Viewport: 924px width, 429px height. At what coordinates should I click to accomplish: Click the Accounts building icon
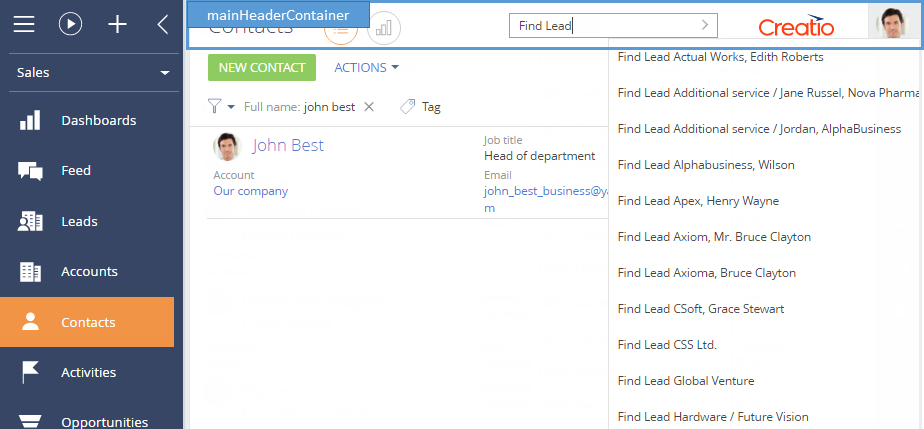tap(30, 272)
